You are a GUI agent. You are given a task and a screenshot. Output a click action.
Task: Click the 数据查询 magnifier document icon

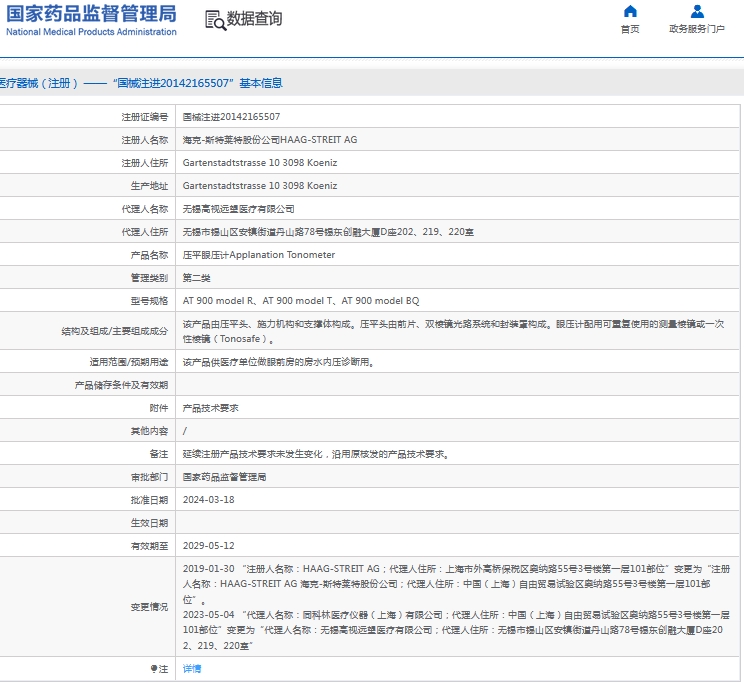coord(215,20)
